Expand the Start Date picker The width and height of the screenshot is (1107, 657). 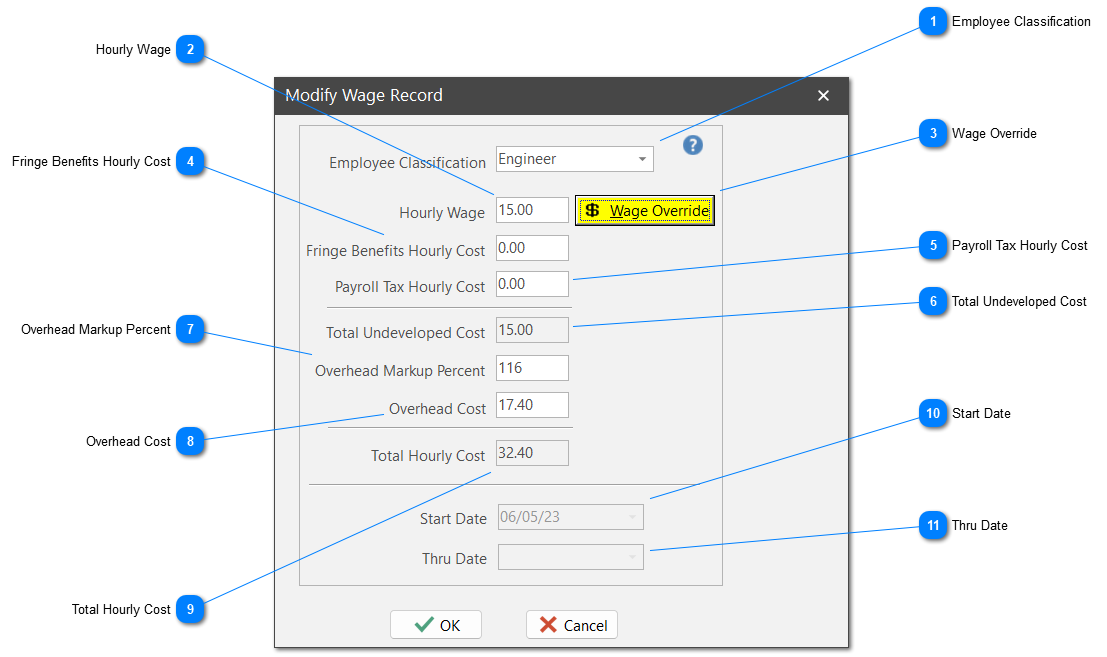click(632, 518)
